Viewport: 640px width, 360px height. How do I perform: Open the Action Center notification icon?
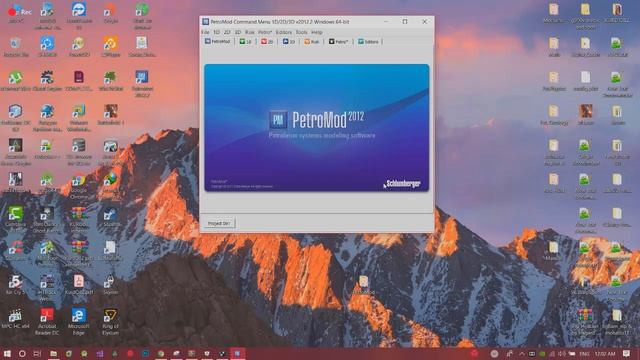[x=627, y=353]
